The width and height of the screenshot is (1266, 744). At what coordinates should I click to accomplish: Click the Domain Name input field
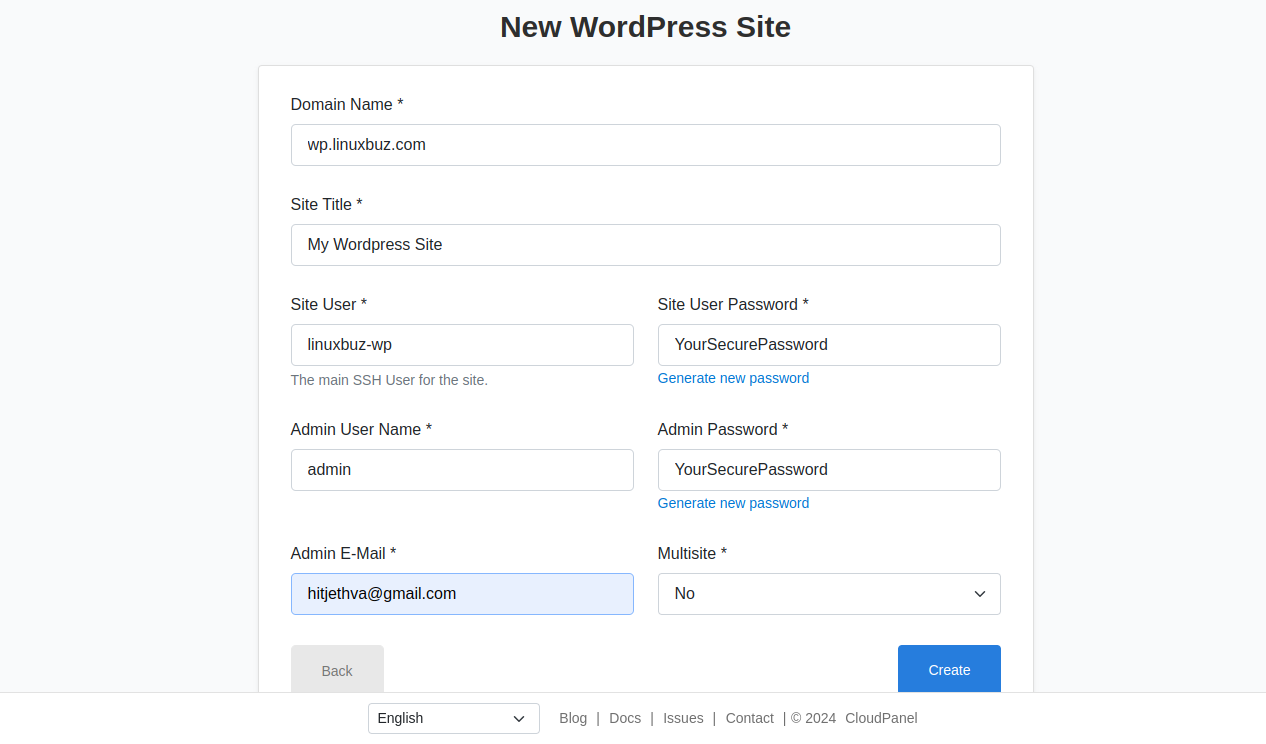point(645,145)
